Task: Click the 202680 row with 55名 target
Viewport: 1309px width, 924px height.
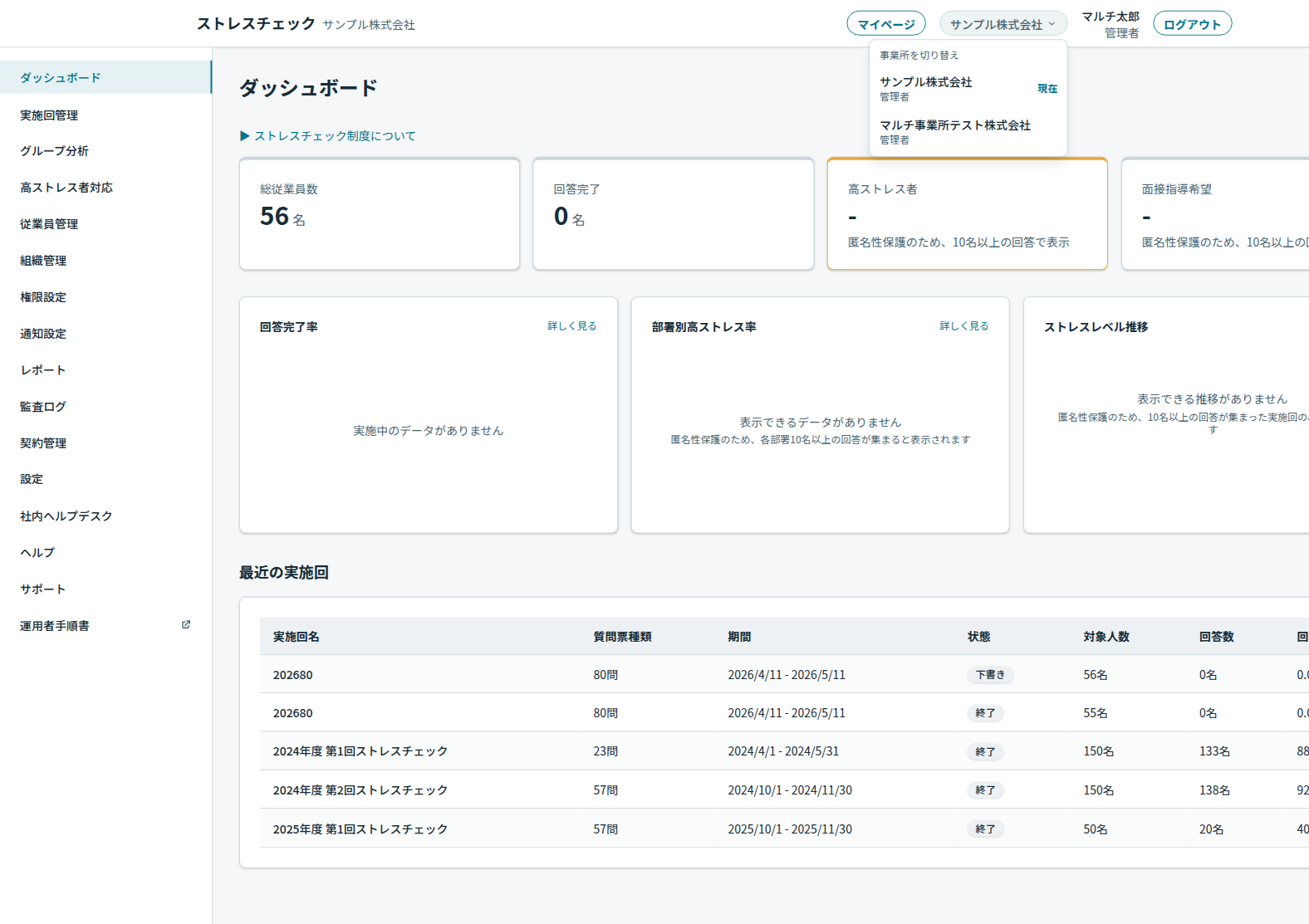Action: [x=784, y=713]
